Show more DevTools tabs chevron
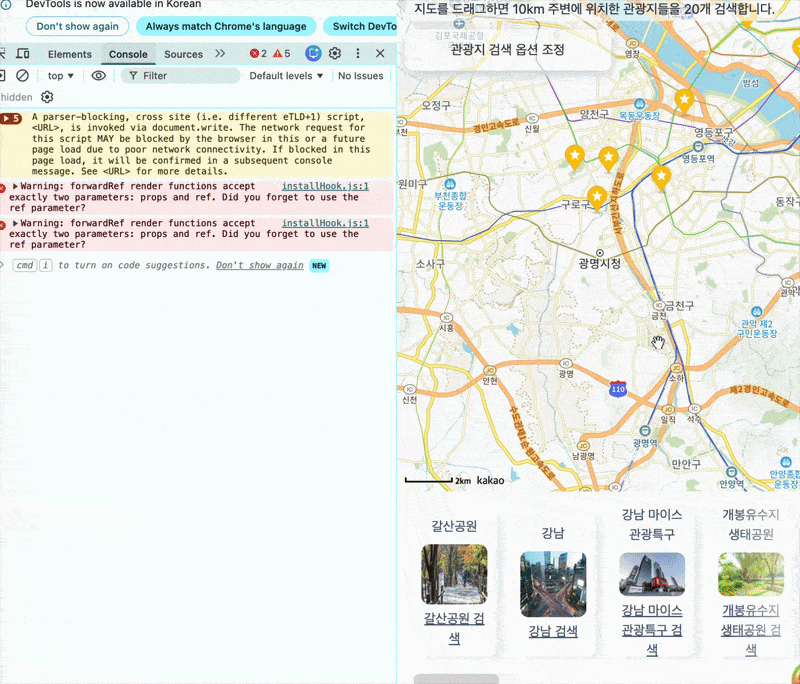800x684 pixels. (x=220, y=54)
